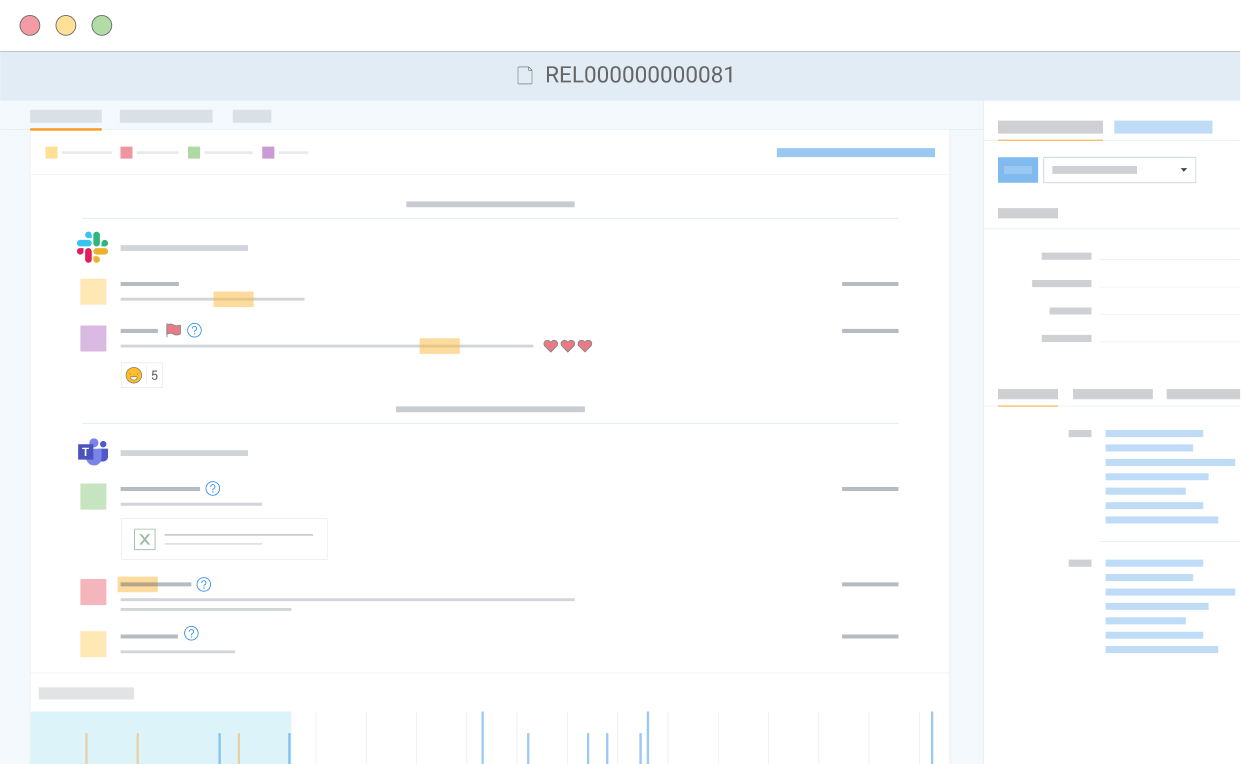Click help icon on green avatar's Teams message
Viewport: 1241px width, 764px height.
(213, 489)
